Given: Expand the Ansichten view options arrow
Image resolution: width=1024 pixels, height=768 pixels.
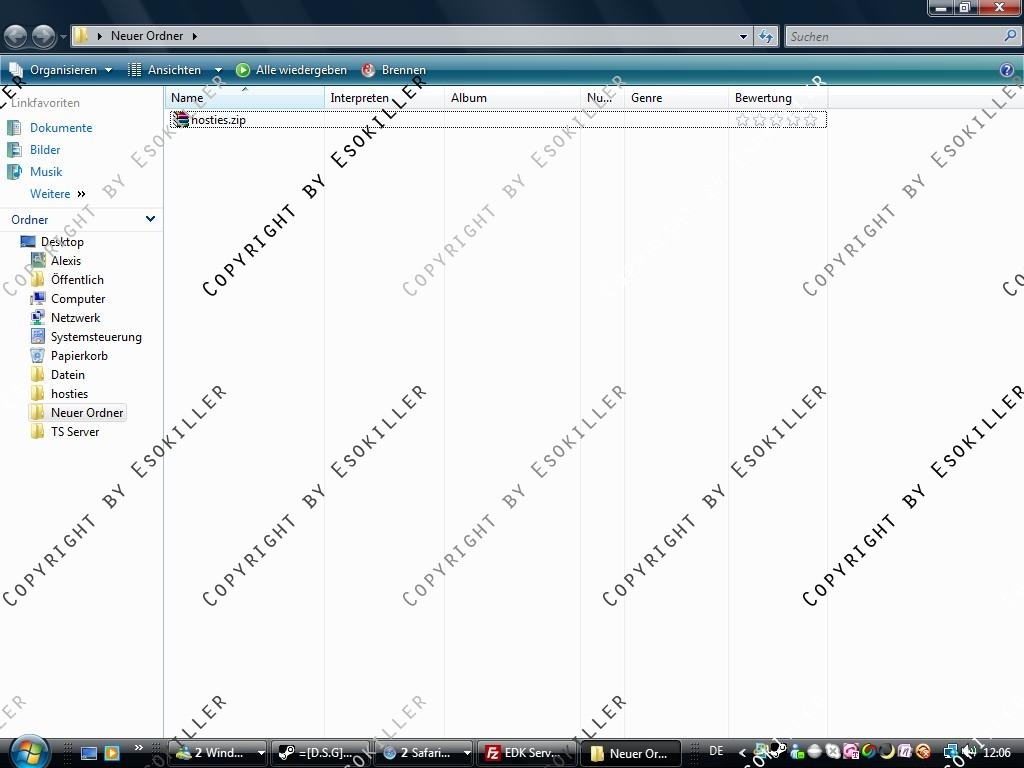Looking at the screenshot, I should click(x=218, y=70).
